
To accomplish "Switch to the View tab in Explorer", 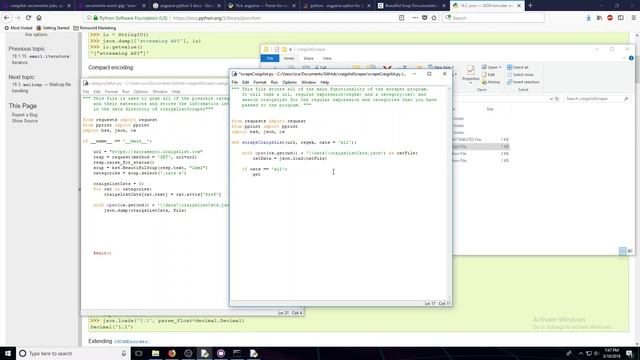I will 327,58.
